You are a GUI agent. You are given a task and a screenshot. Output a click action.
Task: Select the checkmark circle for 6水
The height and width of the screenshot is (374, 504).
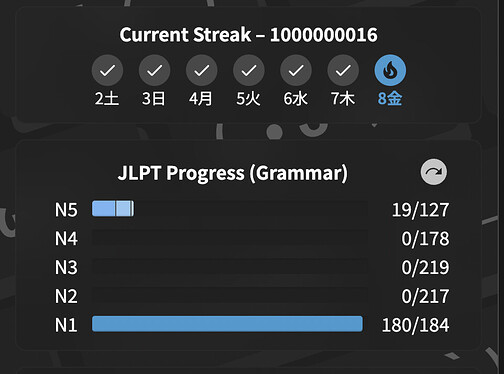coord(296,70)
